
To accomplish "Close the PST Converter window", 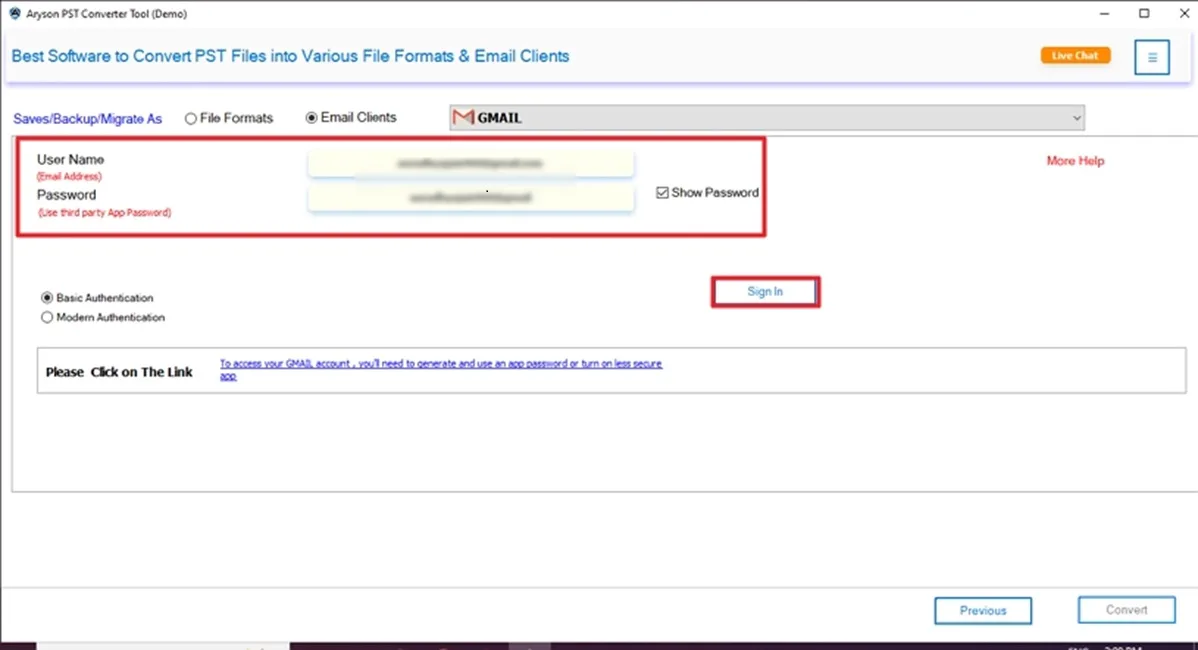I will [x=1183, y=14].
